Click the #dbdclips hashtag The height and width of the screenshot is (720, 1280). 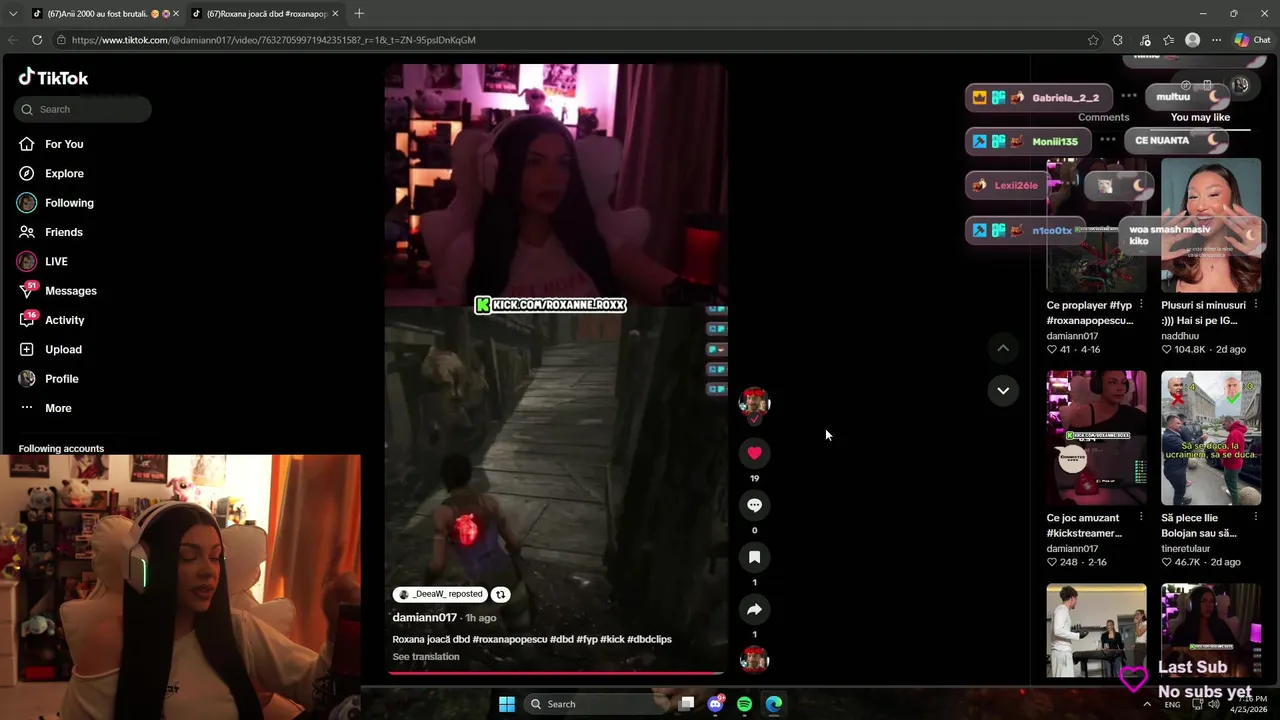[649, 640]
